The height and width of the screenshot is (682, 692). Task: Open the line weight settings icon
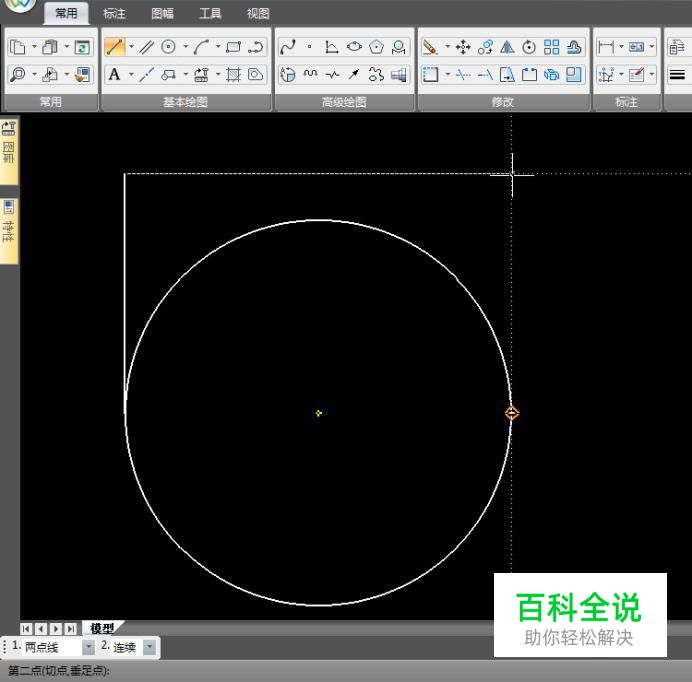677,74
